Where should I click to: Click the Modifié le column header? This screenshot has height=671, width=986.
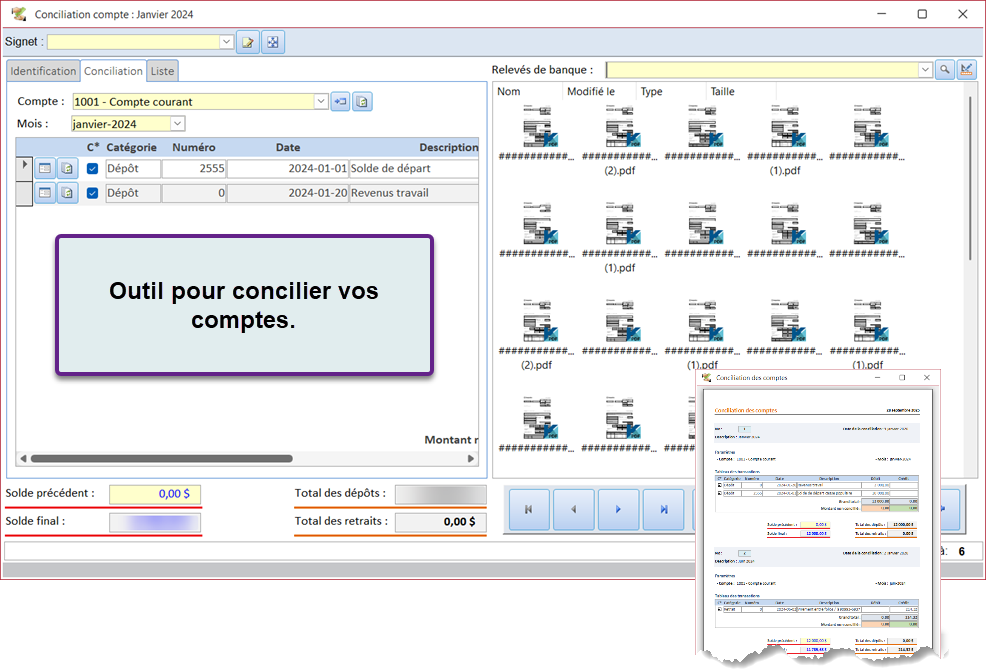[x=591, y=91]
